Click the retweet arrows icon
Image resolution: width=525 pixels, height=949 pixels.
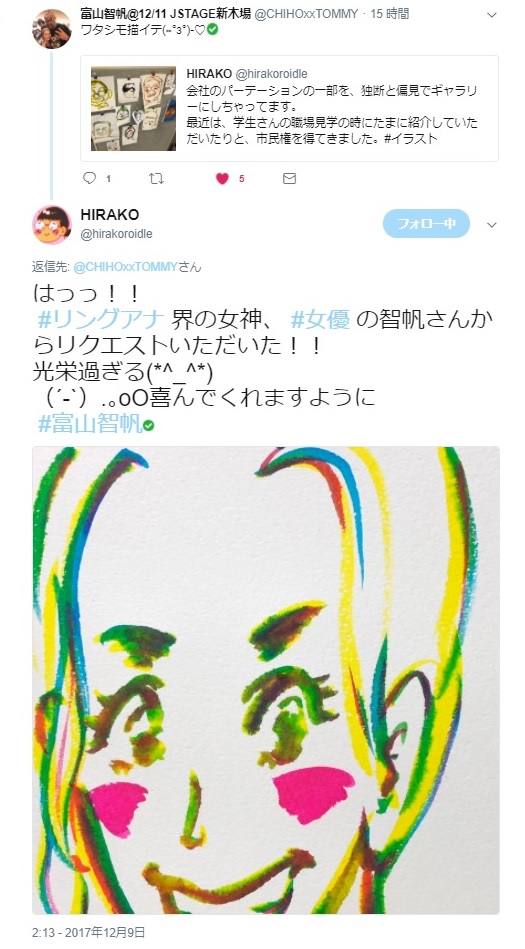(x=156, y=178)
